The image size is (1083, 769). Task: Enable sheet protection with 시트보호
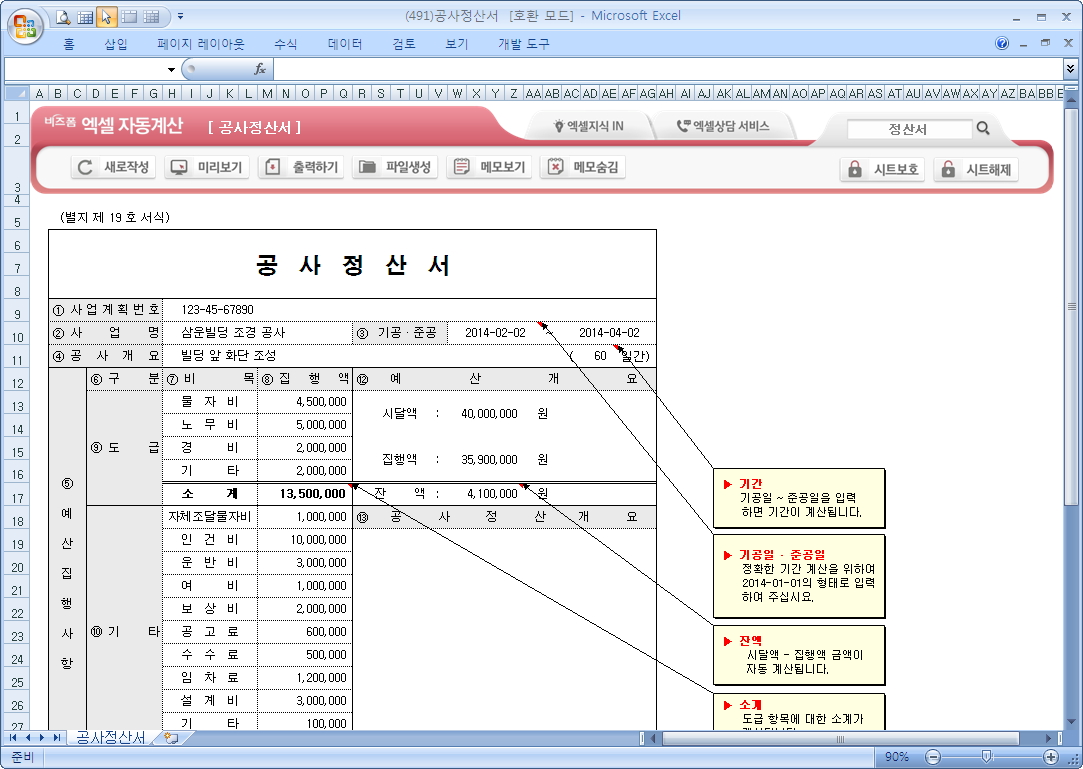[883, 169]
